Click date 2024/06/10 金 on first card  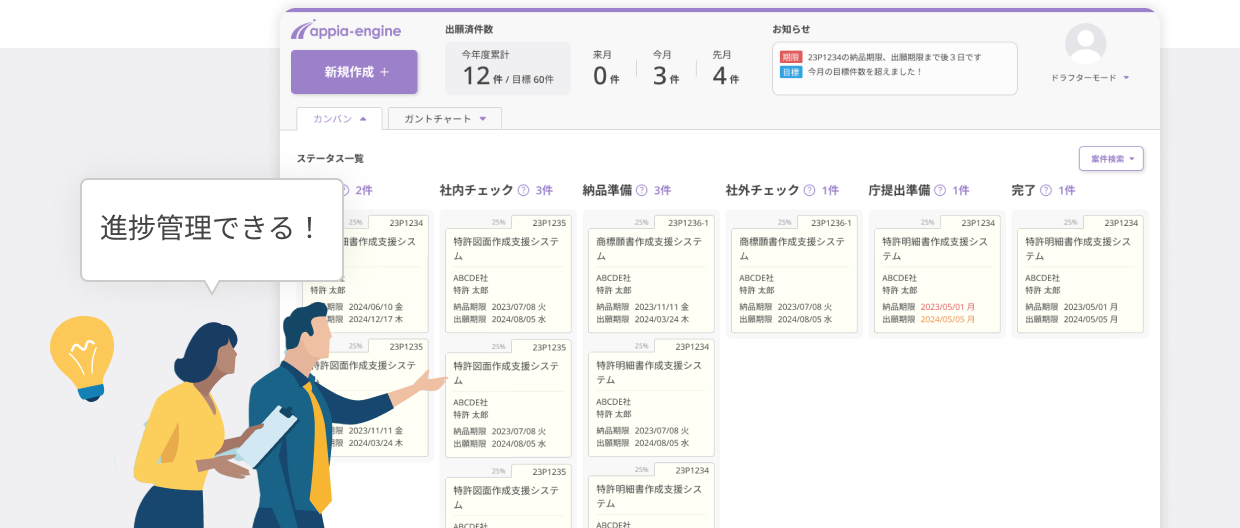pos(376,307)
